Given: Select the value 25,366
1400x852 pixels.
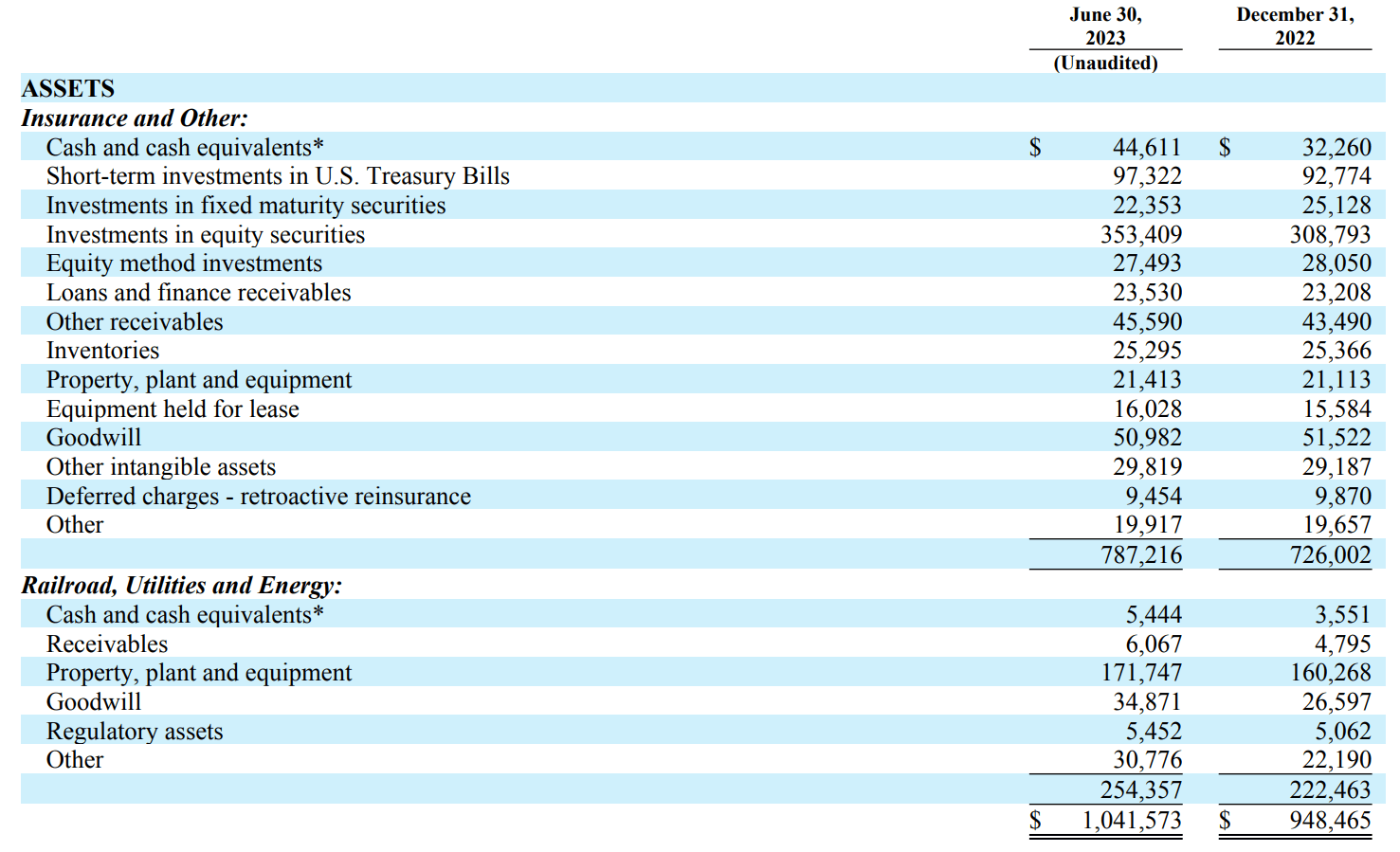Looking at the screenshot, I should point(1336,351).
